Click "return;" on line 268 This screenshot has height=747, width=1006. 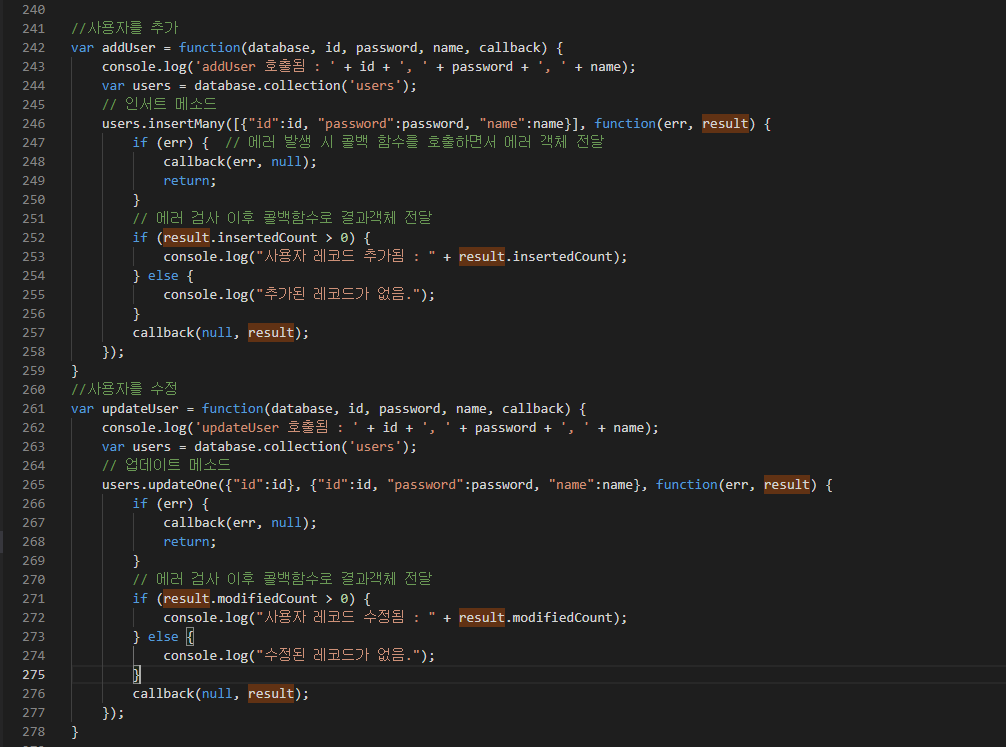point(190,542)
